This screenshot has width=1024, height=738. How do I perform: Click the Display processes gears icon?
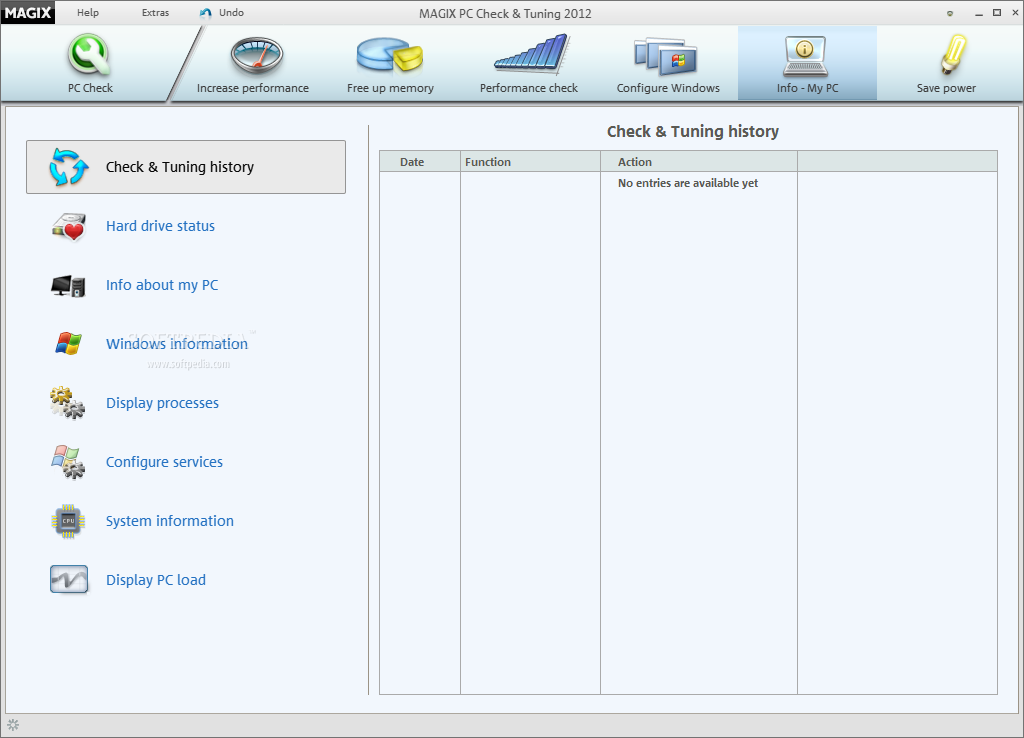[68, 403]
